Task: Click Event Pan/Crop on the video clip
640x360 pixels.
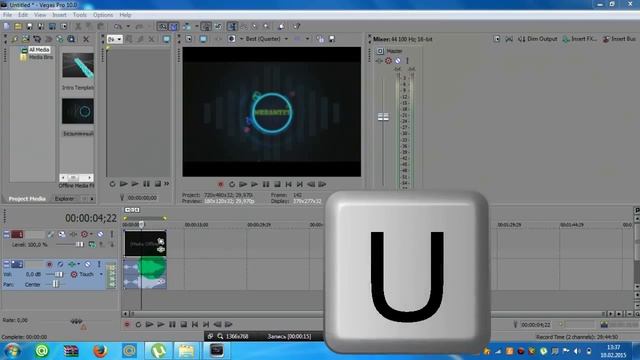Action: click(161, 241)
